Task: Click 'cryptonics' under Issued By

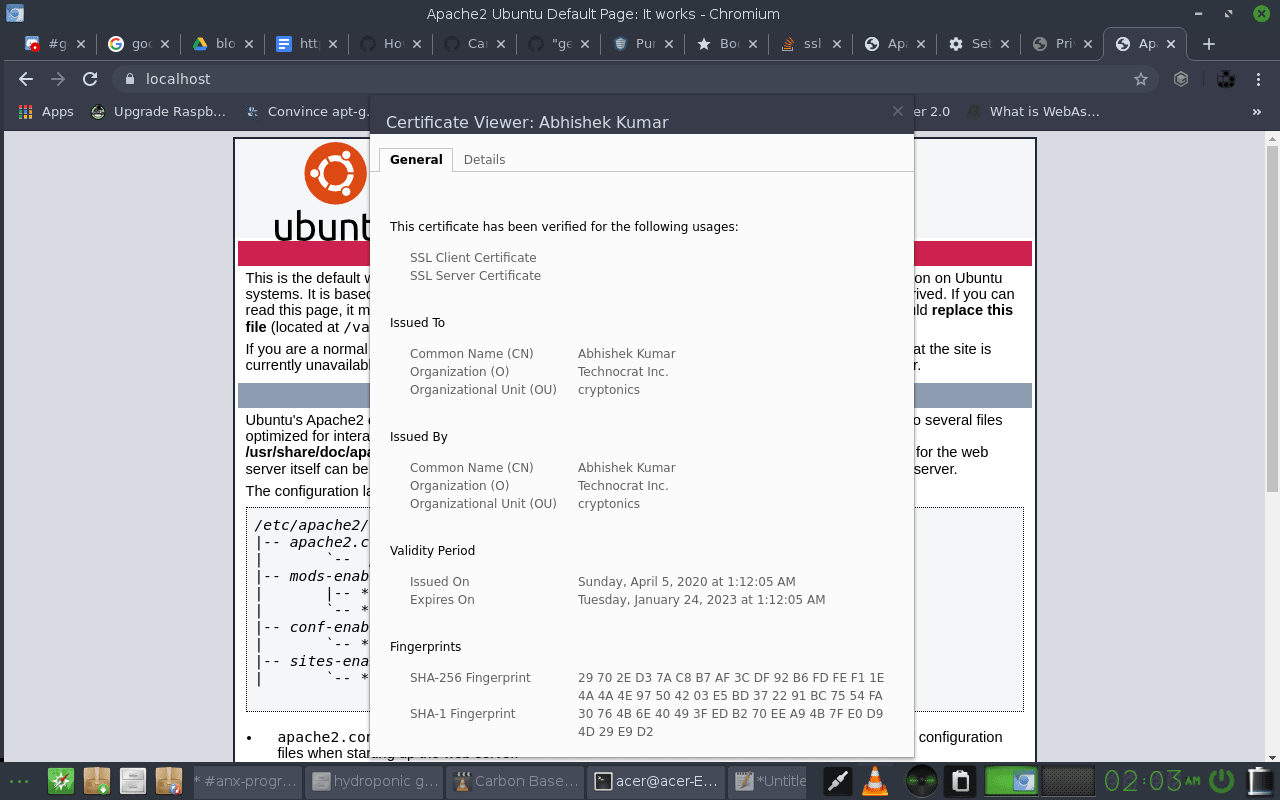Action: (609, 504)
